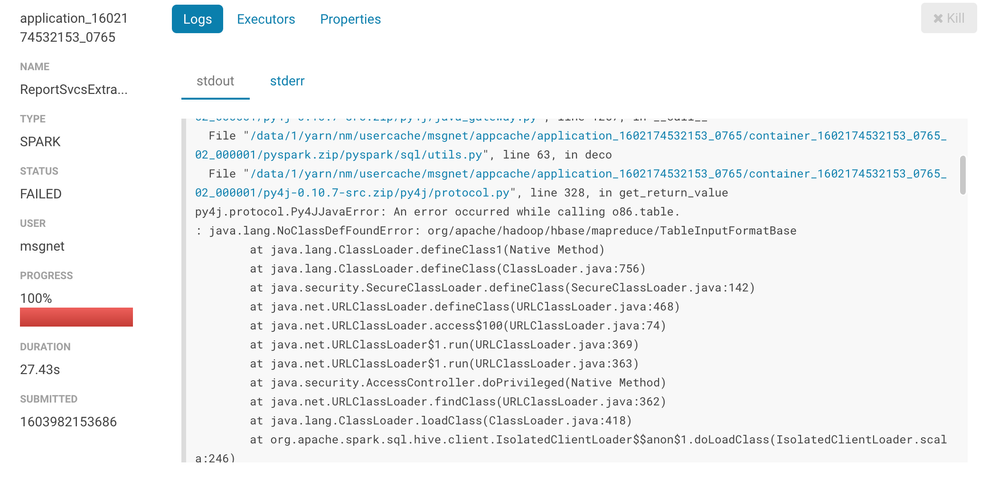Click the truncated ReportSvcsExtra... job name
Viewport: 999px width, 487px height.
pos(74,89)
